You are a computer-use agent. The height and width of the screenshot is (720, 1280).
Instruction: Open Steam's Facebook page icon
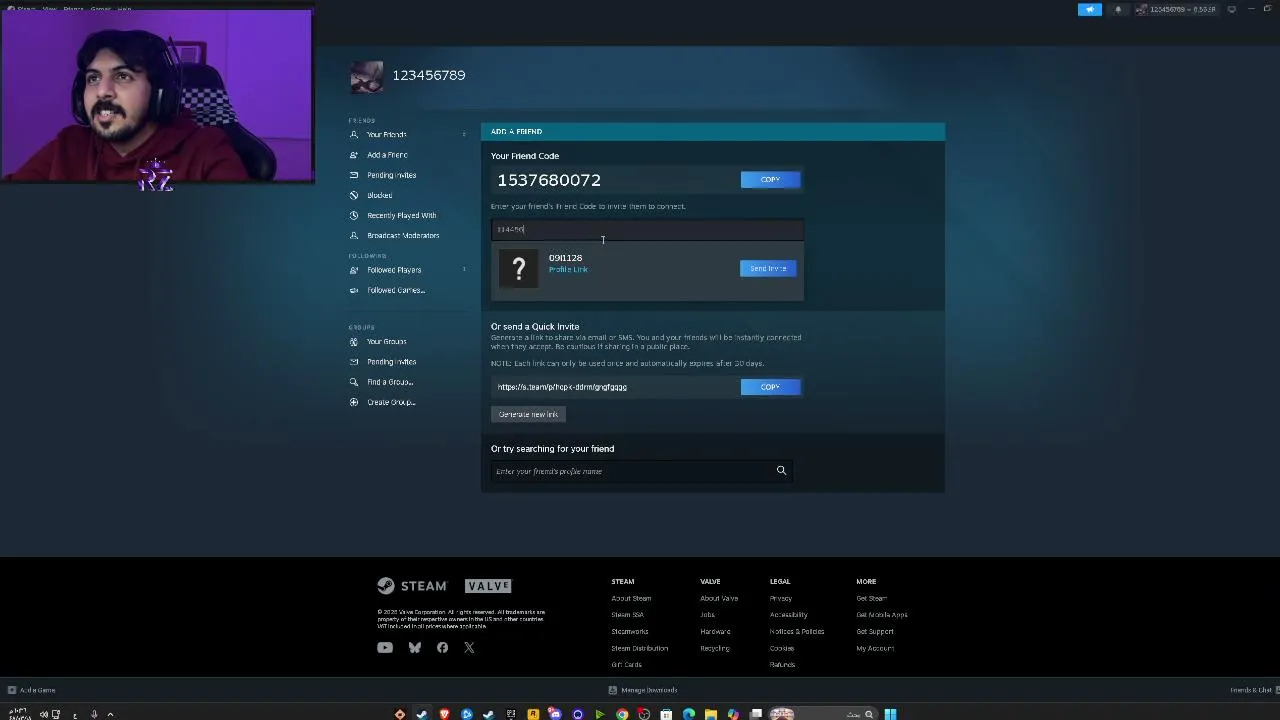click(442, 648)
